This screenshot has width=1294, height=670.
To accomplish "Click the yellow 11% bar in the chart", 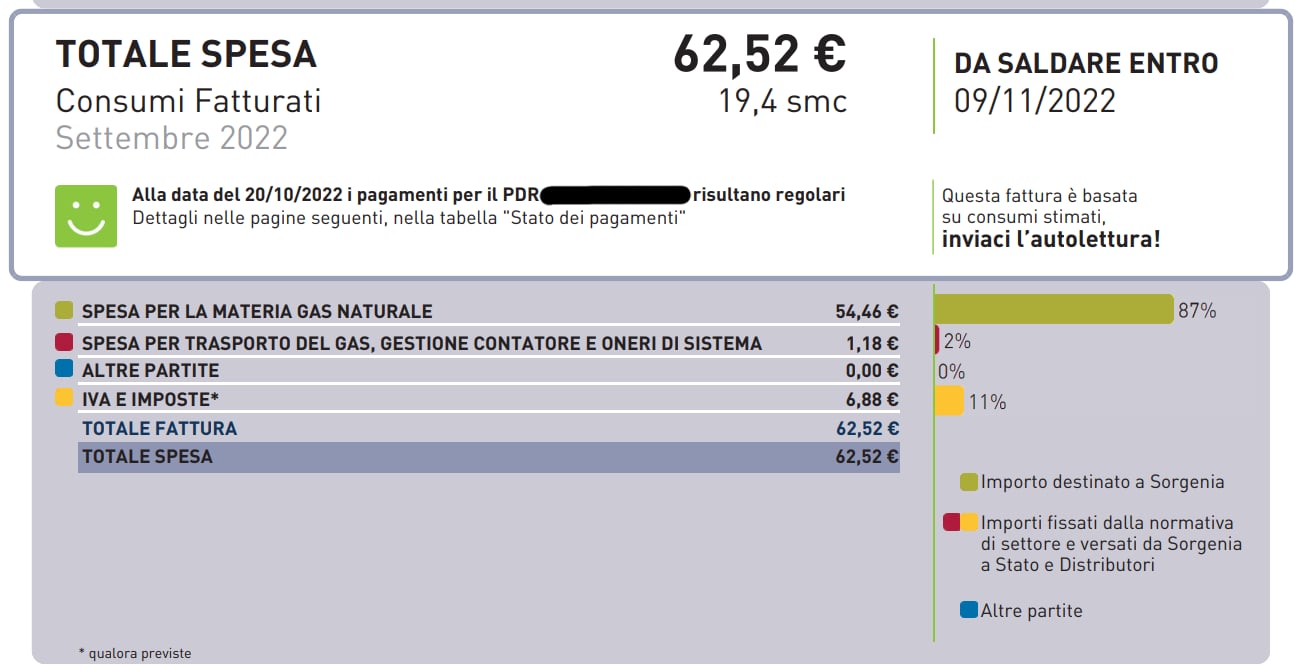I will pos(949,401).
